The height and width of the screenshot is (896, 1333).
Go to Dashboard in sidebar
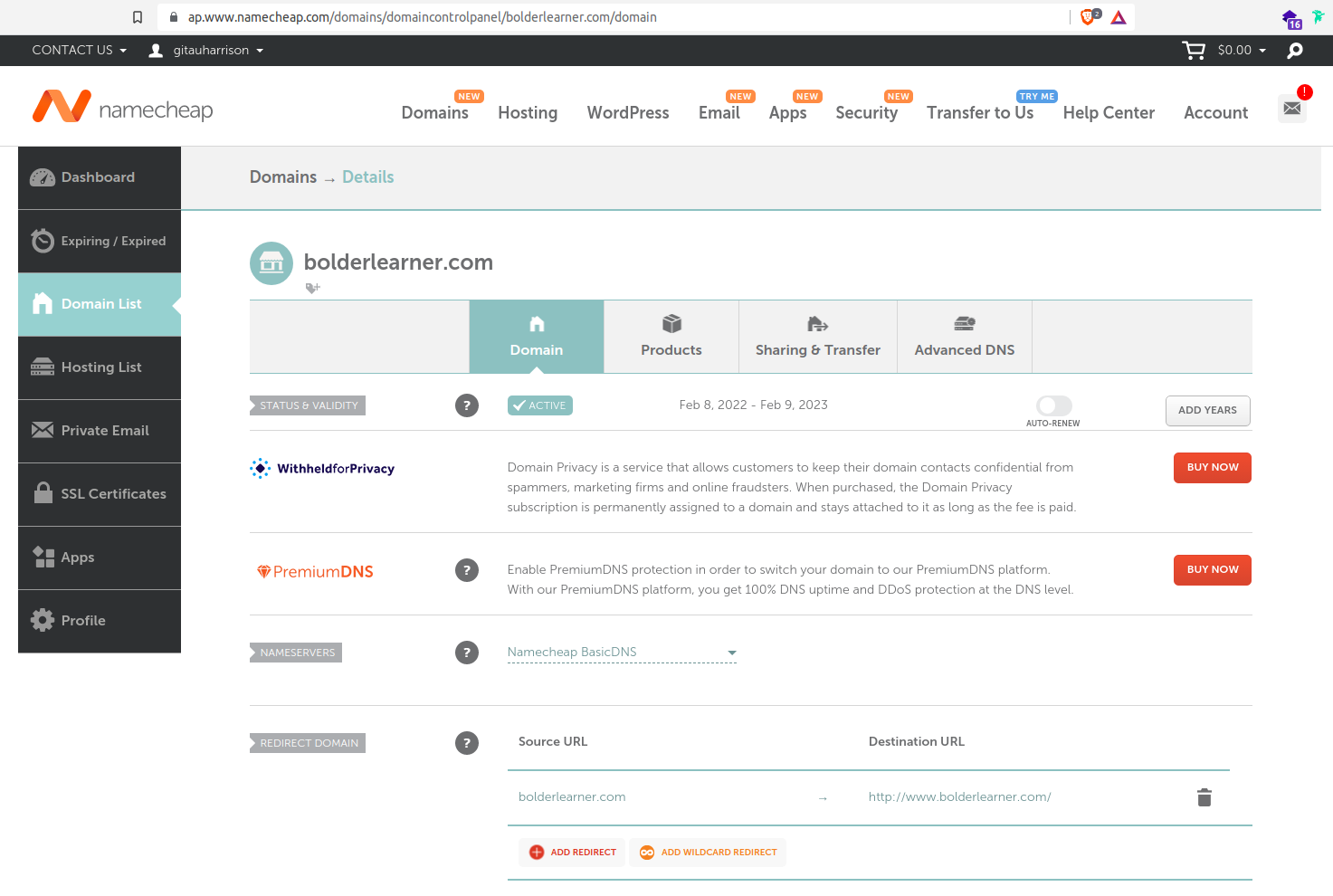(100, 178)
